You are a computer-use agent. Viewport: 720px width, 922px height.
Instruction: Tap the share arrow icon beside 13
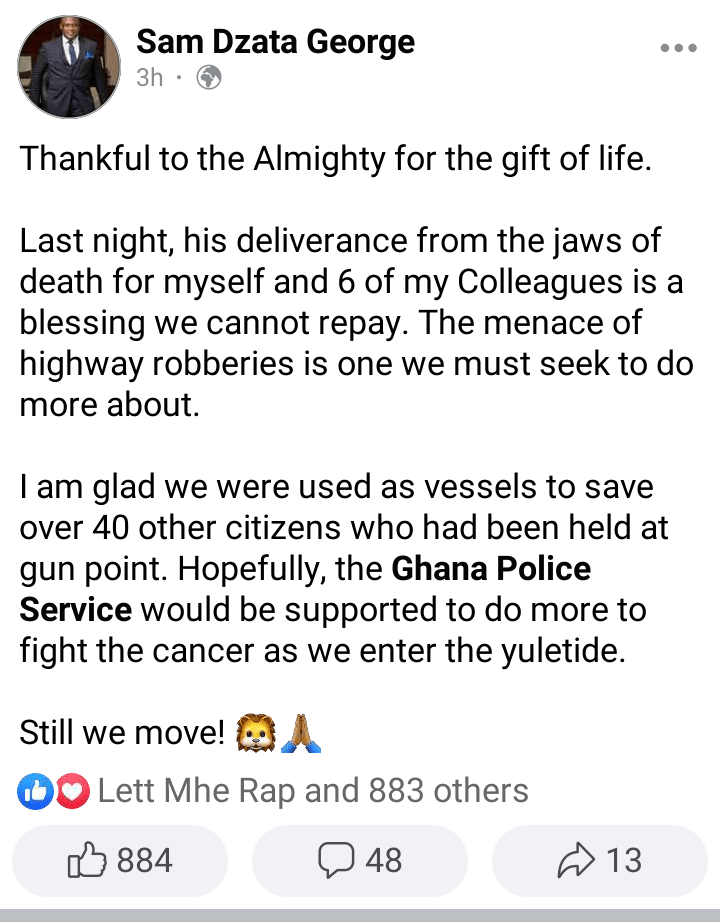tap(576, 860)
